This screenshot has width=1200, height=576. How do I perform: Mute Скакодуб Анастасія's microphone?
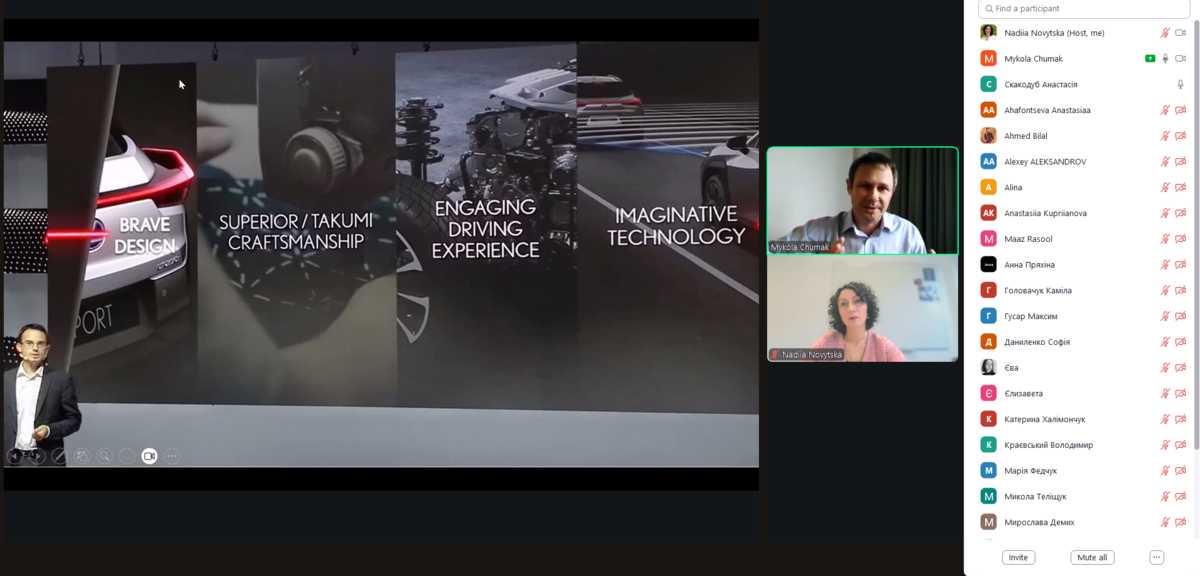coord(1181,85)
